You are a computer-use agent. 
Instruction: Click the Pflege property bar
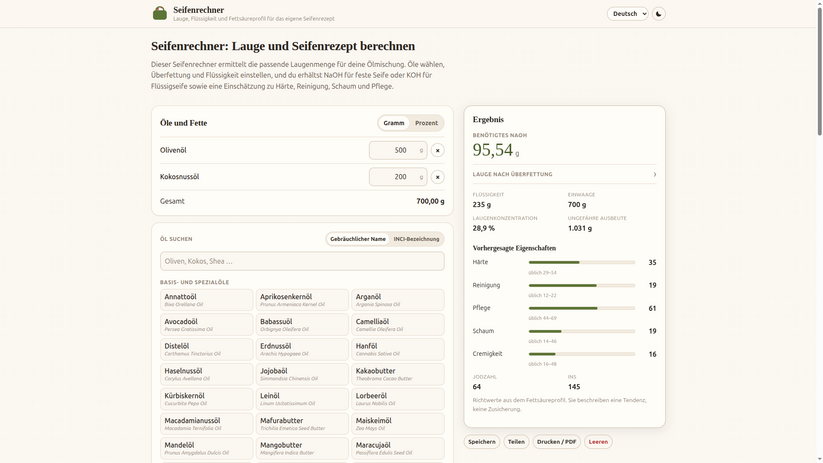pyautogui.click(x=582, y=308)
